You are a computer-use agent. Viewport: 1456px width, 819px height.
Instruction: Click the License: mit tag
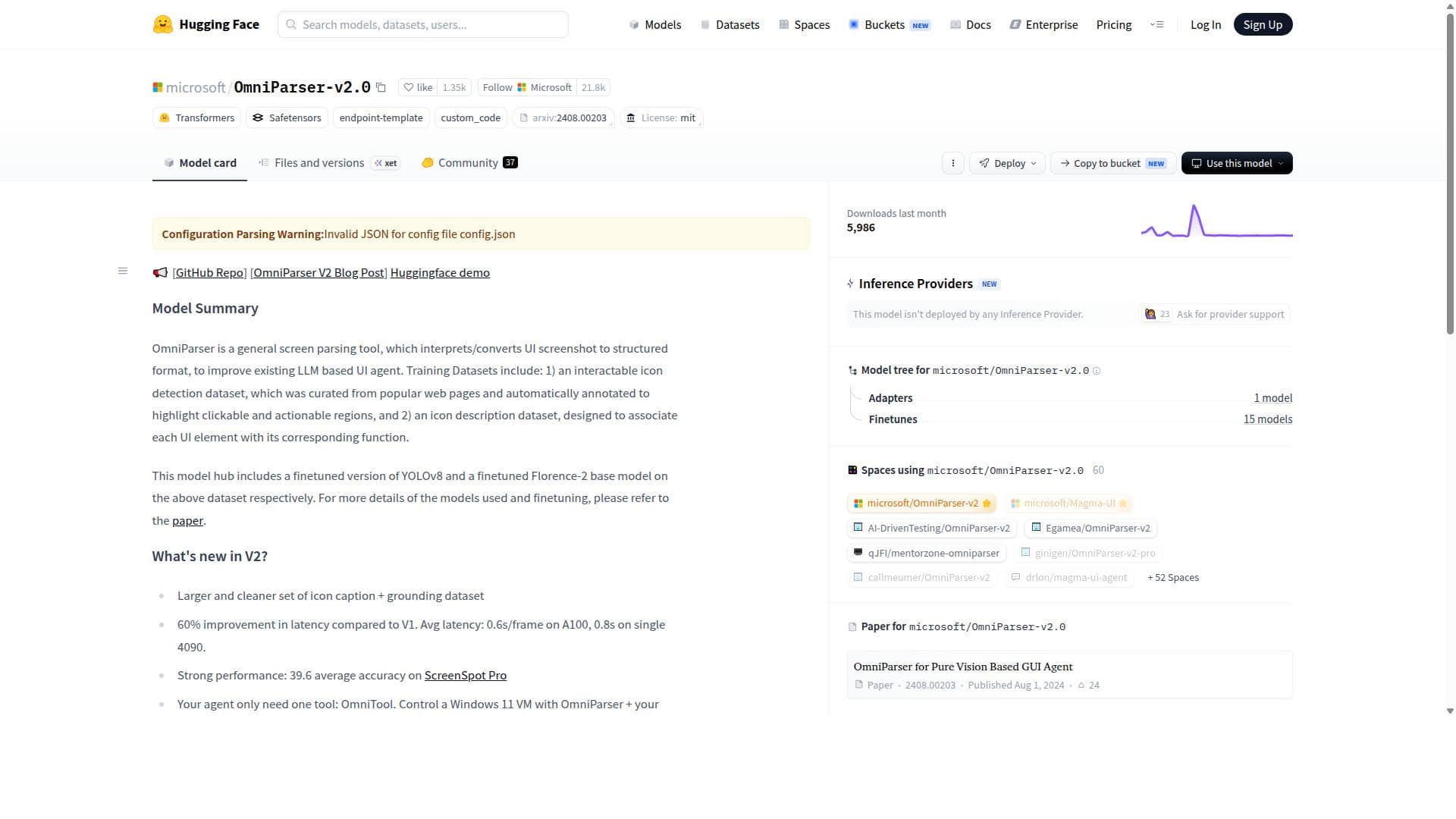661,118
